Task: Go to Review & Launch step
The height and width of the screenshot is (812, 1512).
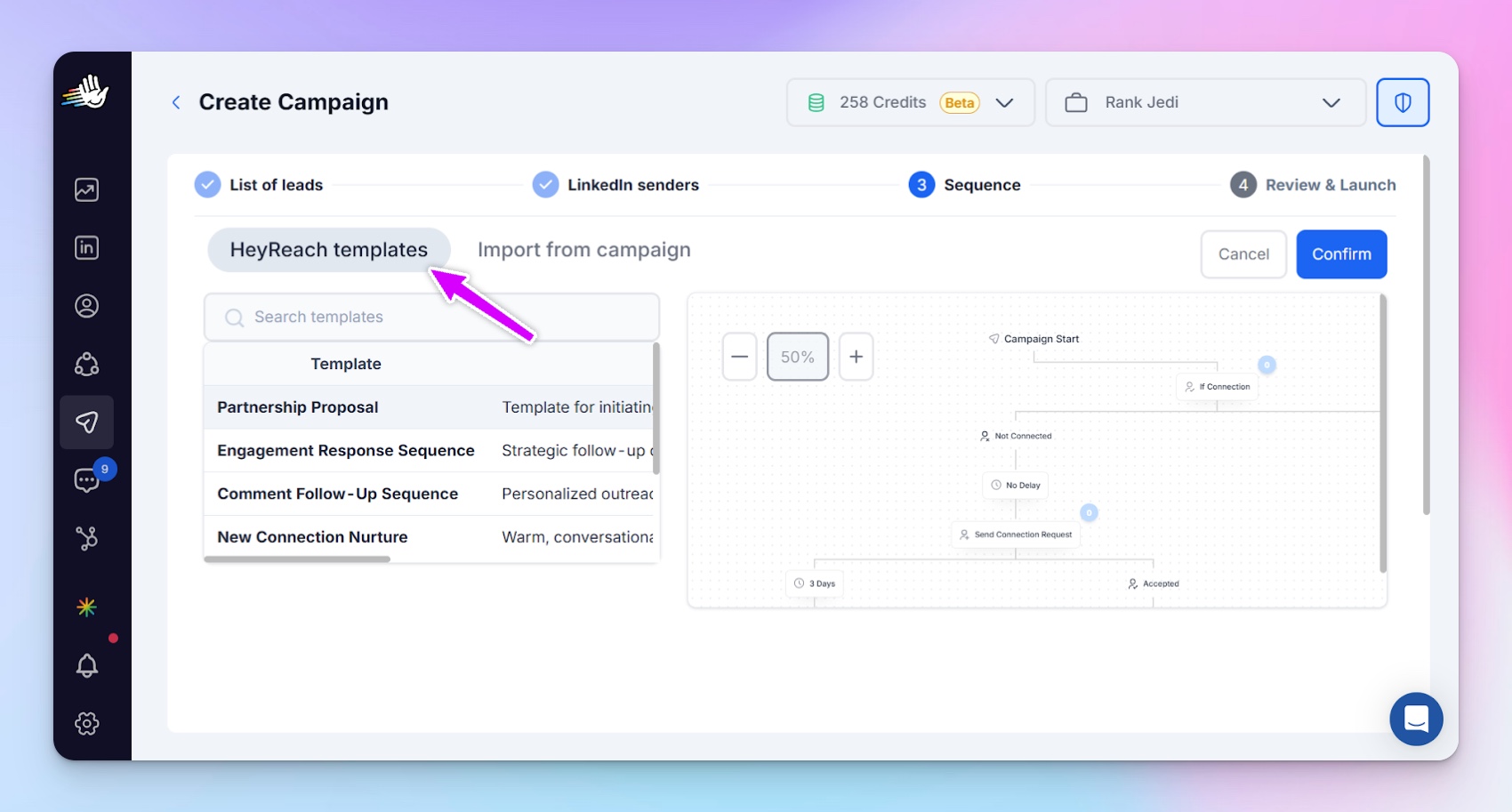Action: tap(1314, 185)
